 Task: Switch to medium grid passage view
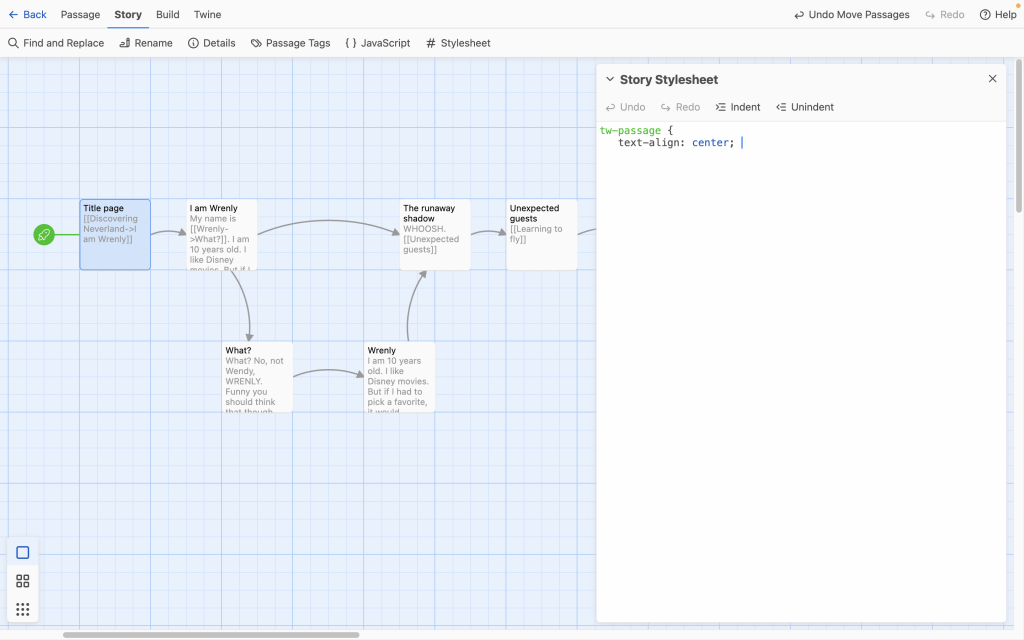23,581
